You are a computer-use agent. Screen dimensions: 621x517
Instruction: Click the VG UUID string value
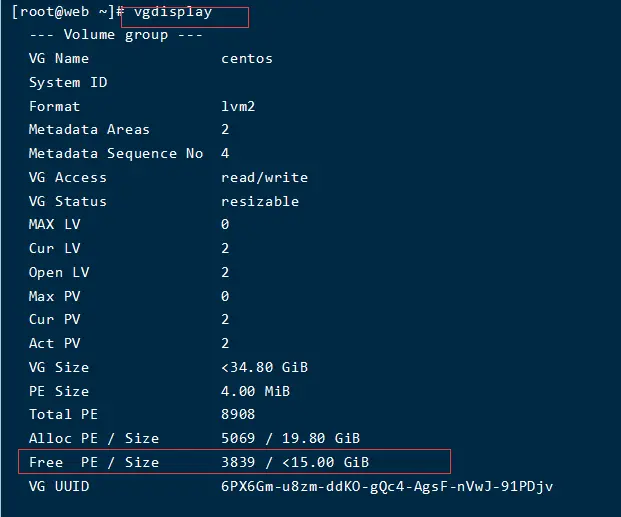pyautogui.click(x=387, y=486)
